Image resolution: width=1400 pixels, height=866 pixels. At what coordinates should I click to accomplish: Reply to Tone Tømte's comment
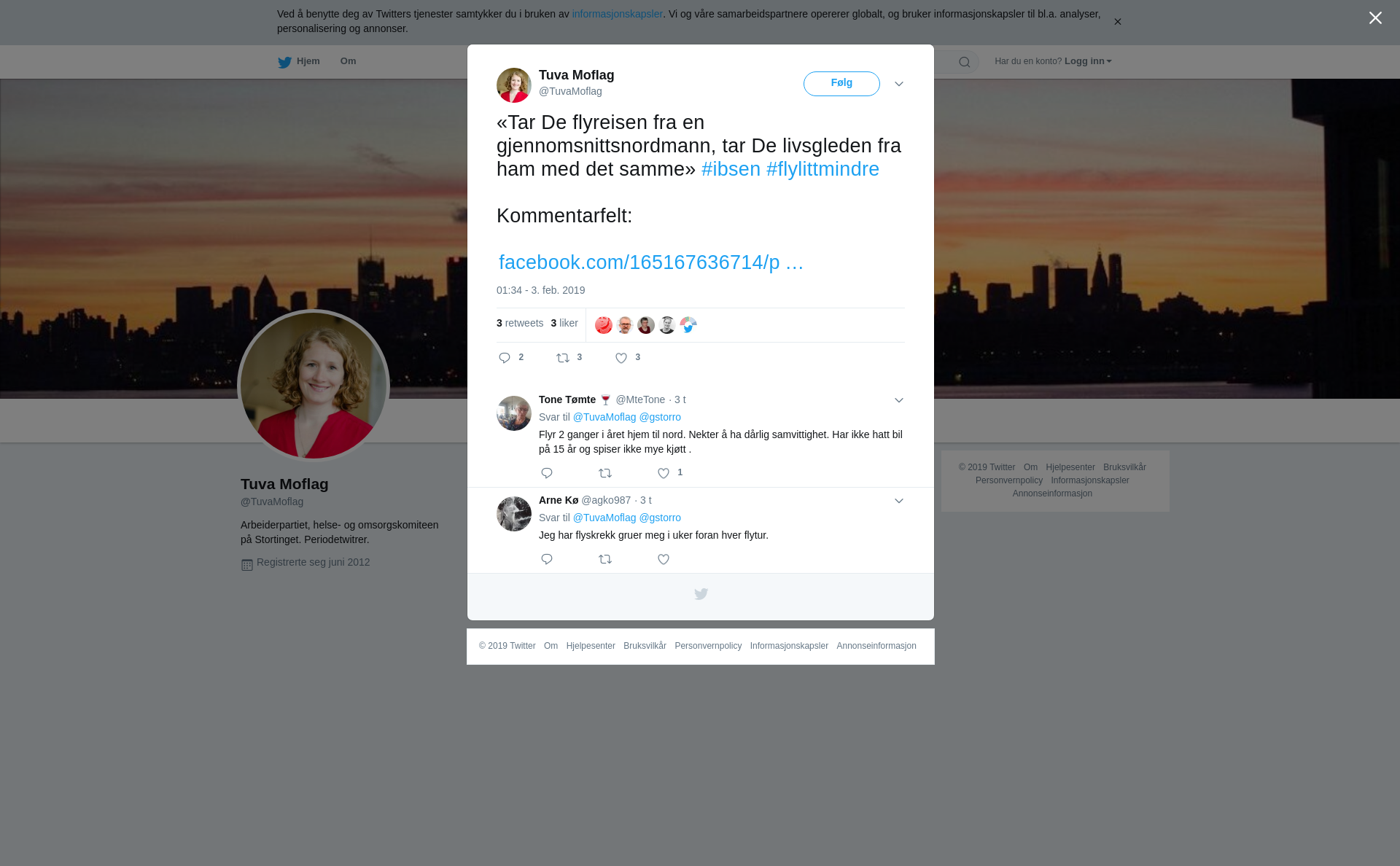click(547, 474)
